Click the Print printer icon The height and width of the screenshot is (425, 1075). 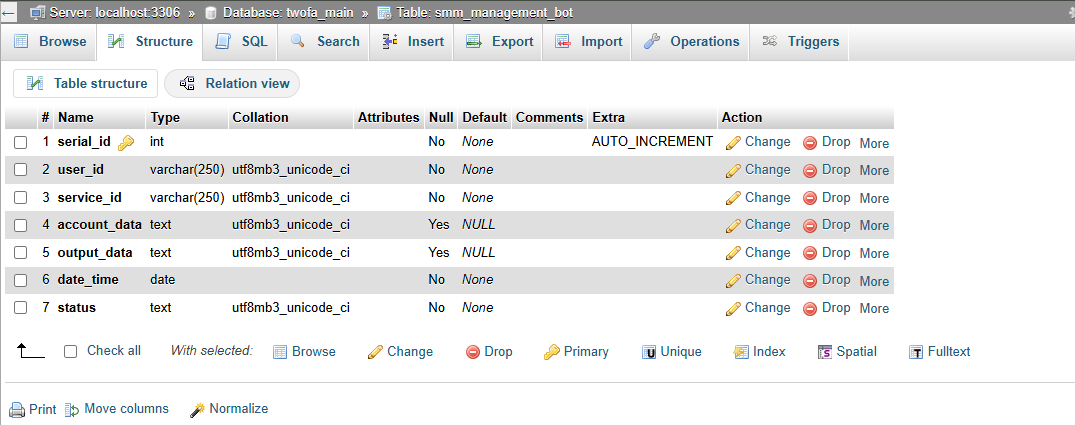pyautogui.click(x=17, y=410)
